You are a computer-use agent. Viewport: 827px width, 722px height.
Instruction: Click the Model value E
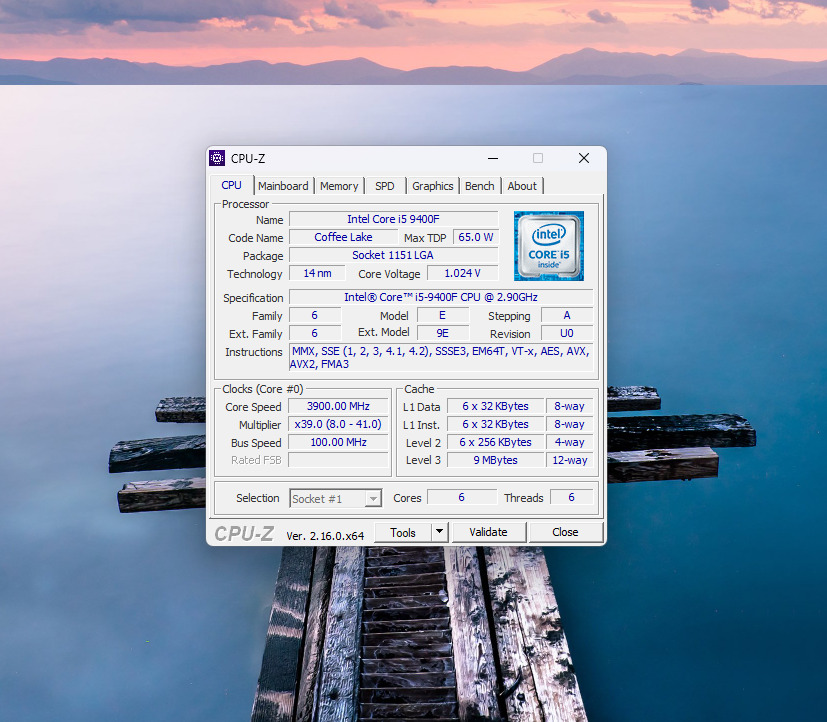[x=443, y=315]
